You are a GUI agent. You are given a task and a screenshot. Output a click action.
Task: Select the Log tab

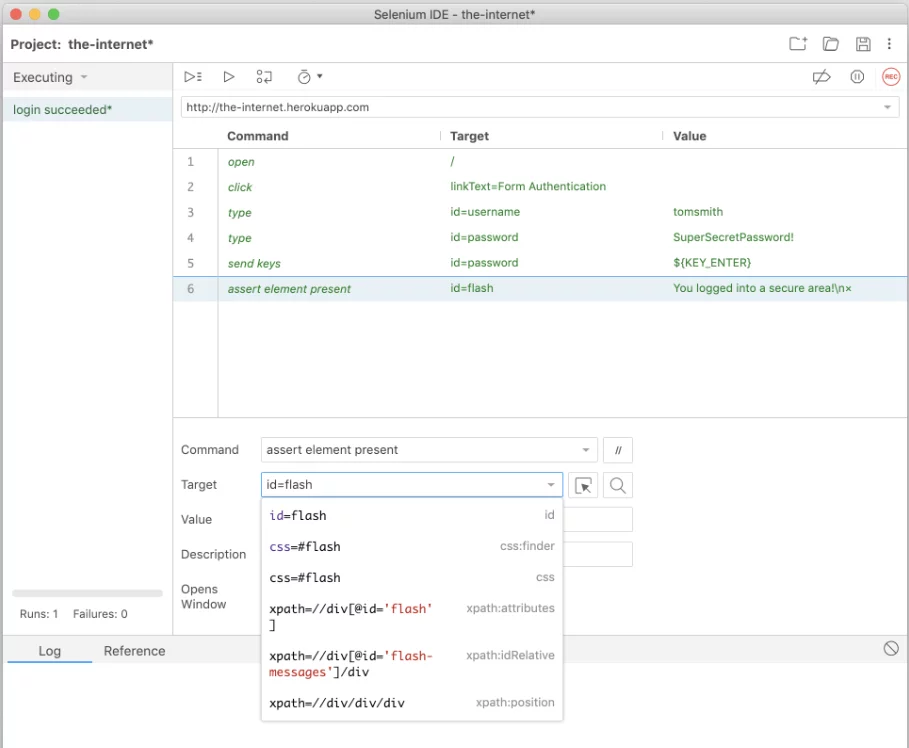coord(49,651)
